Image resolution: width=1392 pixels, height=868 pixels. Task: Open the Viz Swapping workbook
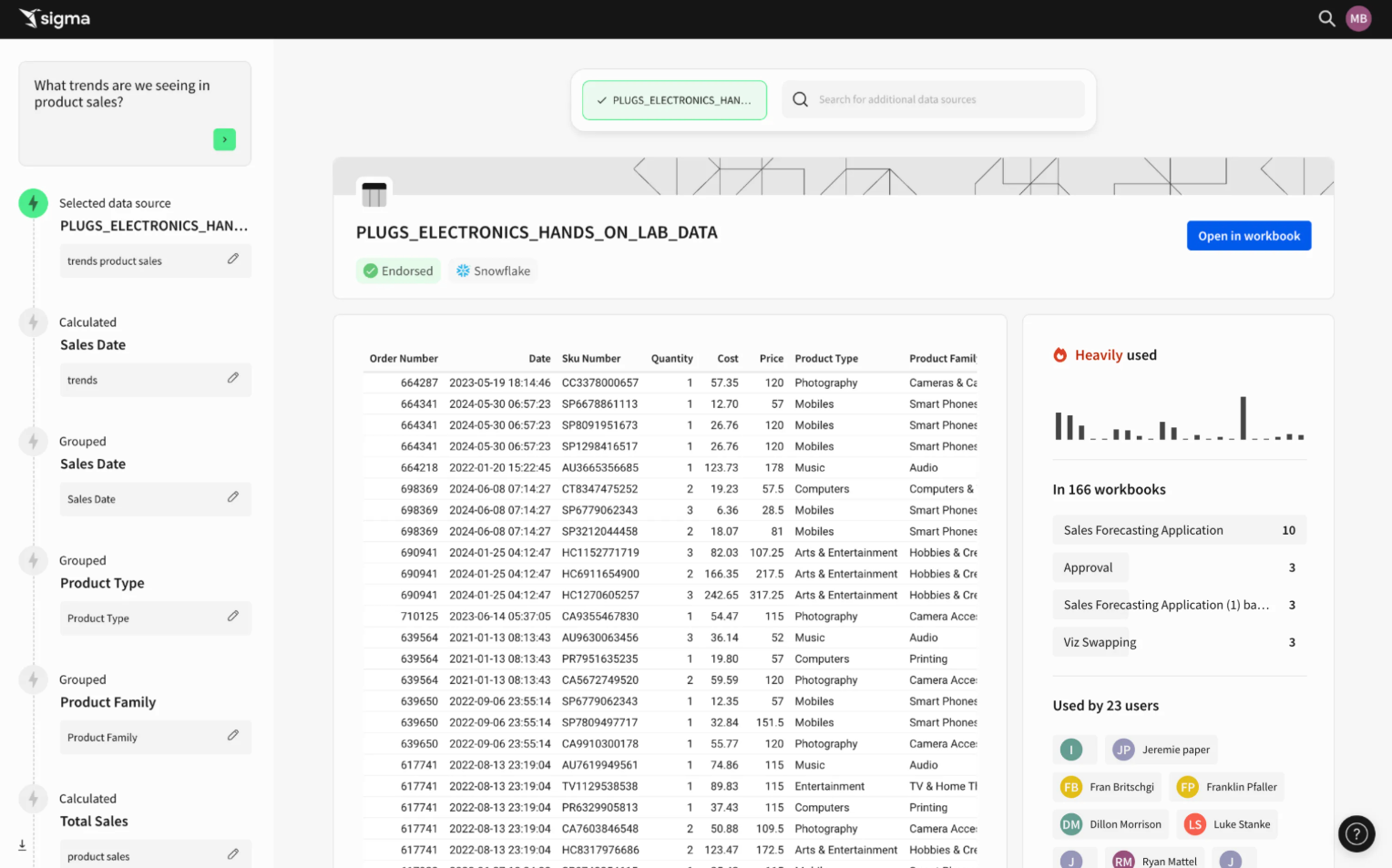1100,642
